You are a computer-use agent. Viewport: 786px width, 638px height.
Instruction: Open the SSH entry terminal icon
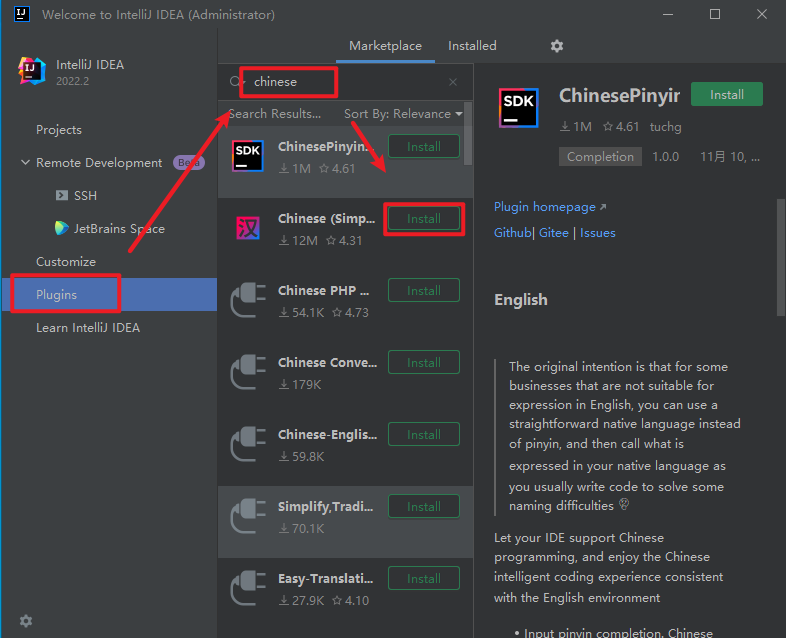pos(62,195)
